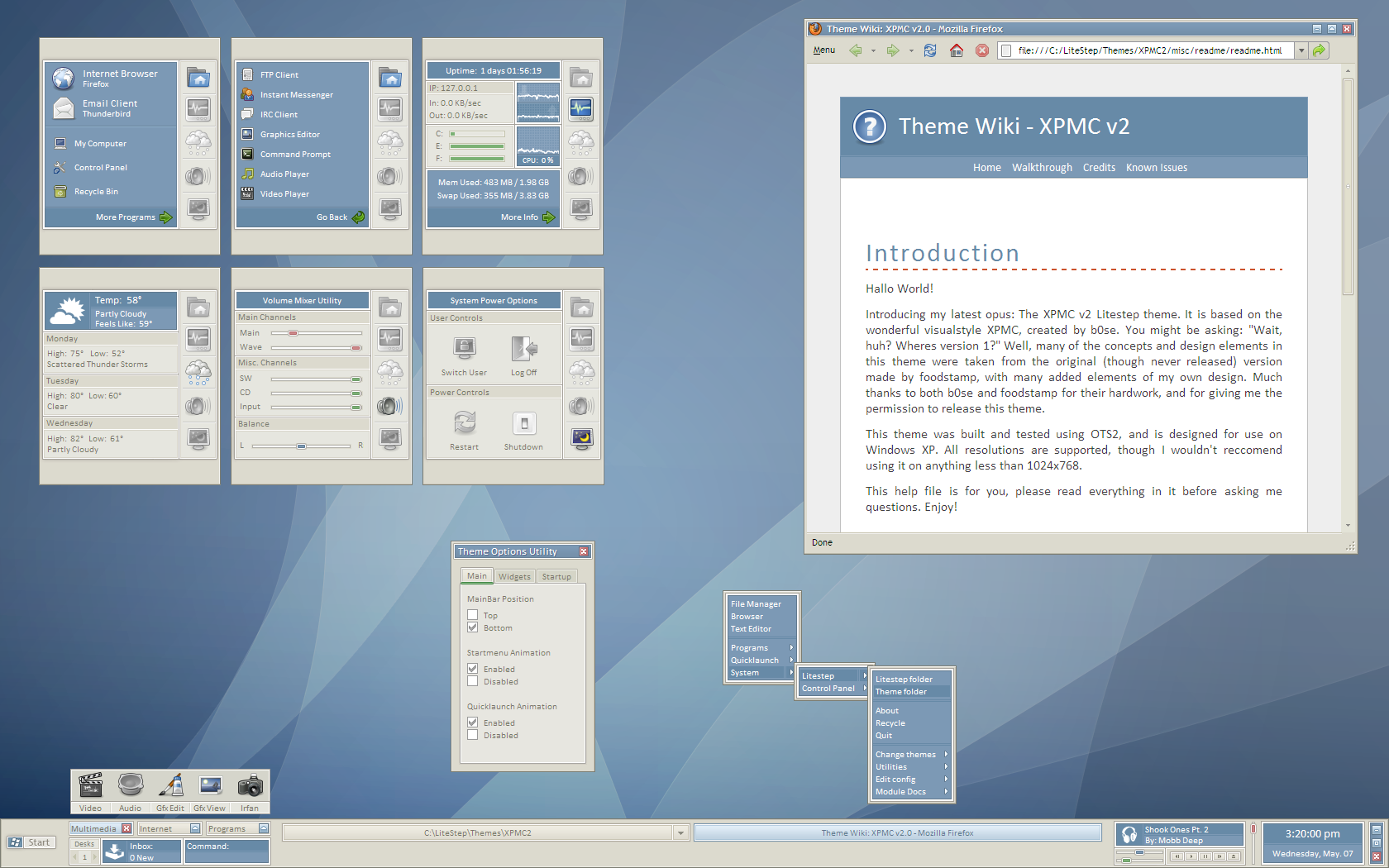The width and height of the screenshot is (1389, 868).
Task: Click the Start button
Action: pyautogui.click(x=30, y=842)
